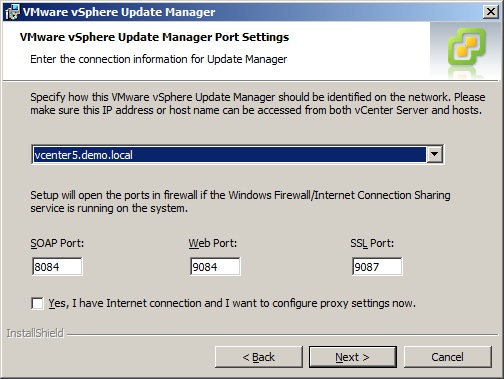The image size is (504, 379).
Task: Click the Port Settings heading text
Action: (154, 37)
